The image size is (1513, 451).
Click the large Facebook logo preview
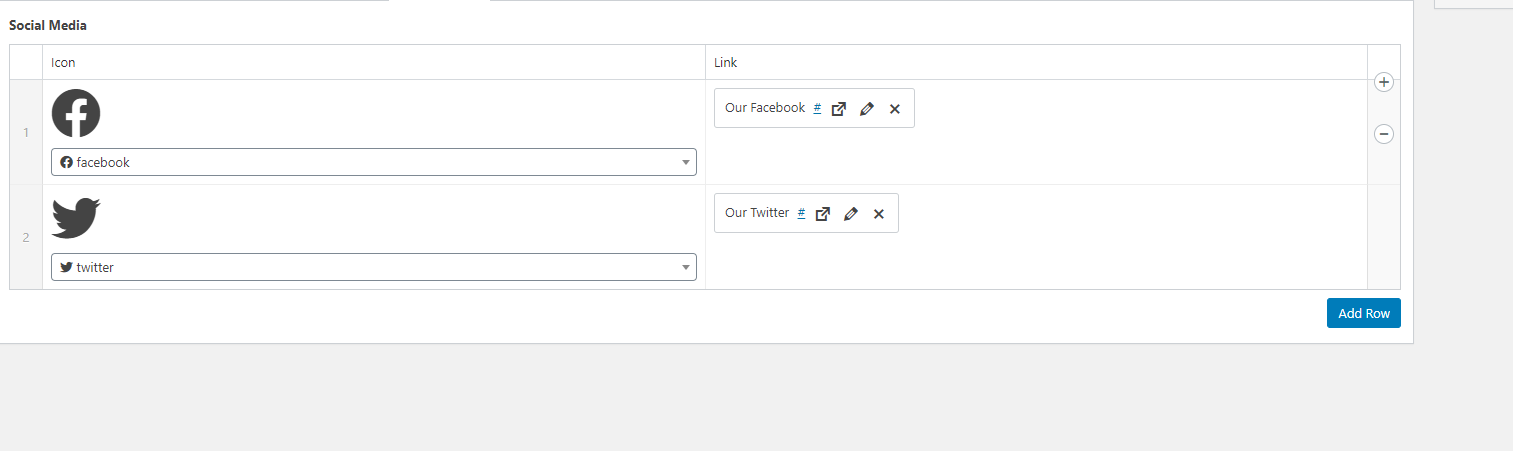[x=76, y=113]
